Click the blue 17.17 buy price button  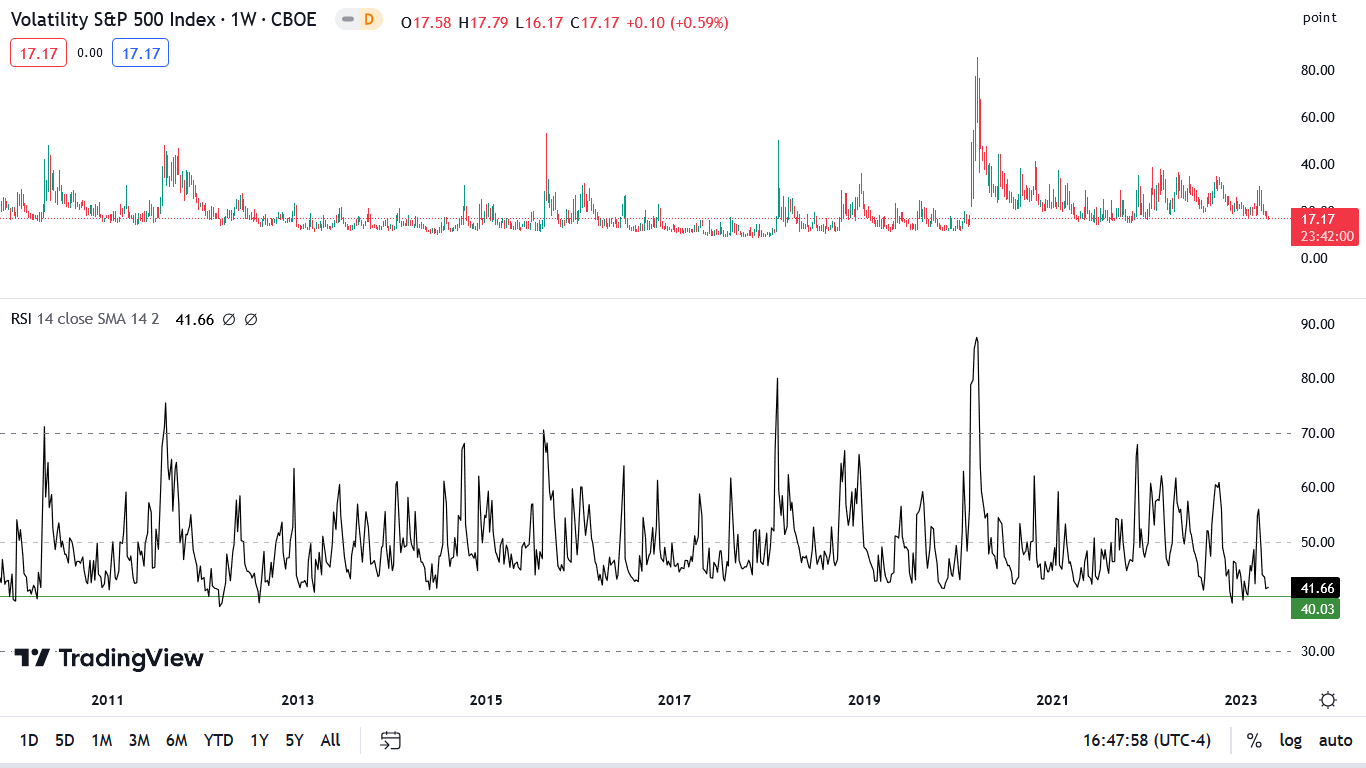(x=140, y=53)
